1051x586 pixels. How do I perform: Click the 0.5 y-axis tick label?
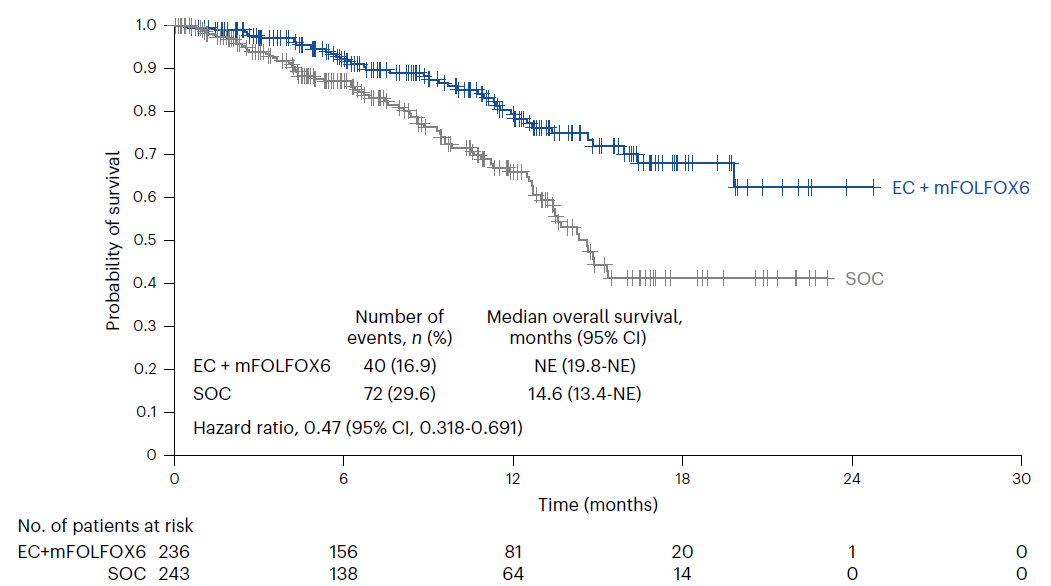145,240
